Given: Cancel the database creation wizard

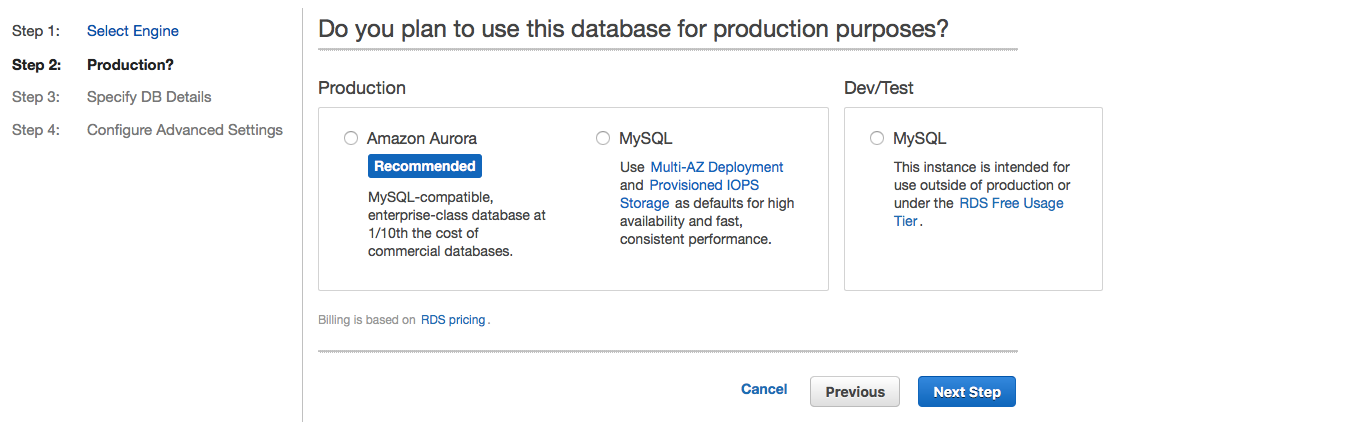Looking at the screenshot, I should pos(764,389).
